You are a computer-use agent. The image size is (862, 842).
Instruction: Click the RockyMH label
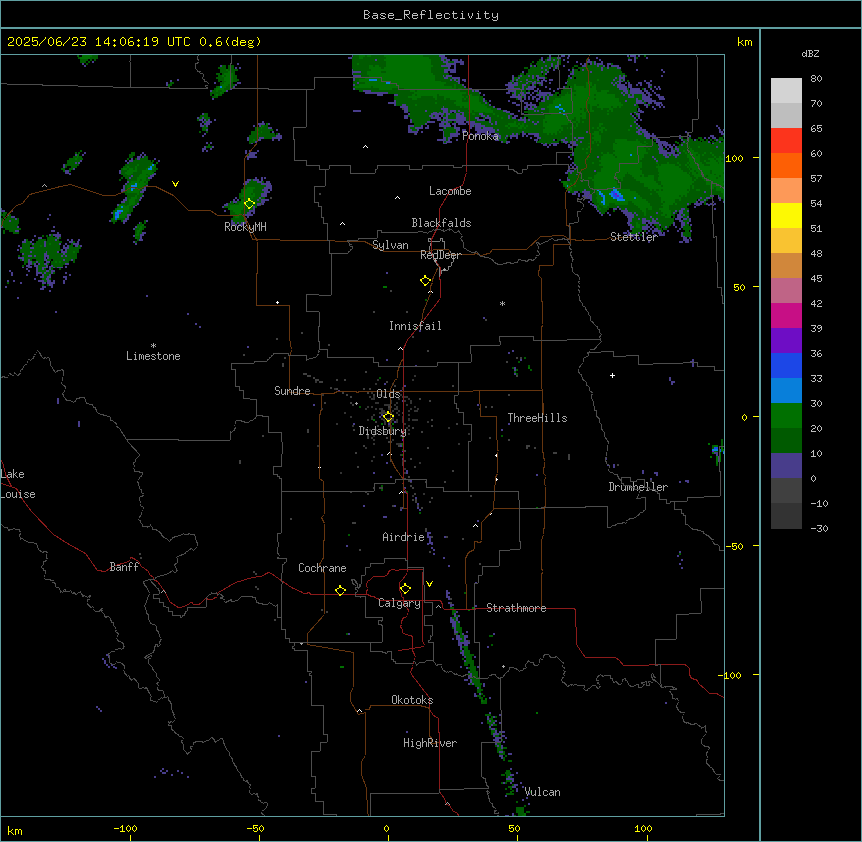pyautogui.click(x=245, y=227)
